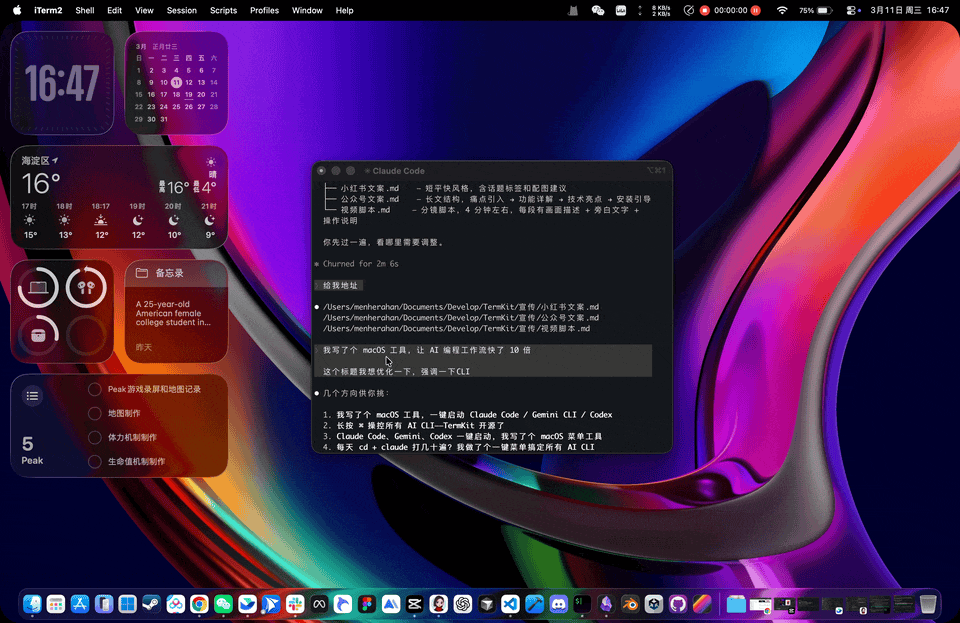Launch Slack from the dock
The width and height of the screenshot is (960, 623).
pos(295,605)
